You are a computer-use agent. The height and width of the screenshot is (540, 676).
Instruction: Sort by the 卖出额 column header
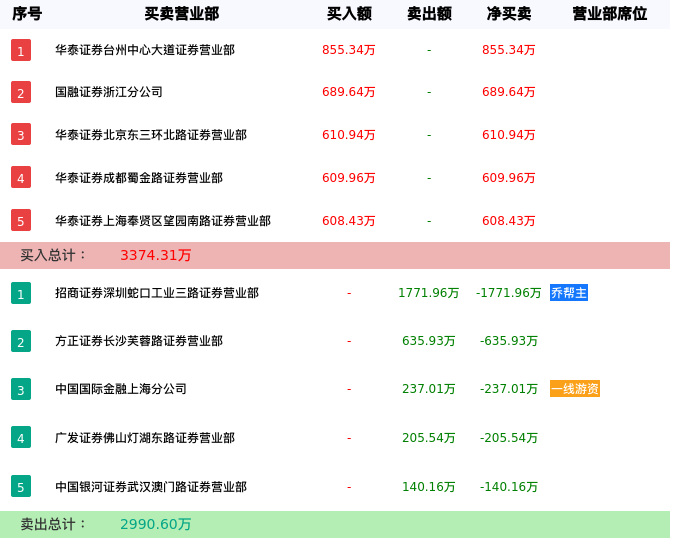(x=429, y=14)
